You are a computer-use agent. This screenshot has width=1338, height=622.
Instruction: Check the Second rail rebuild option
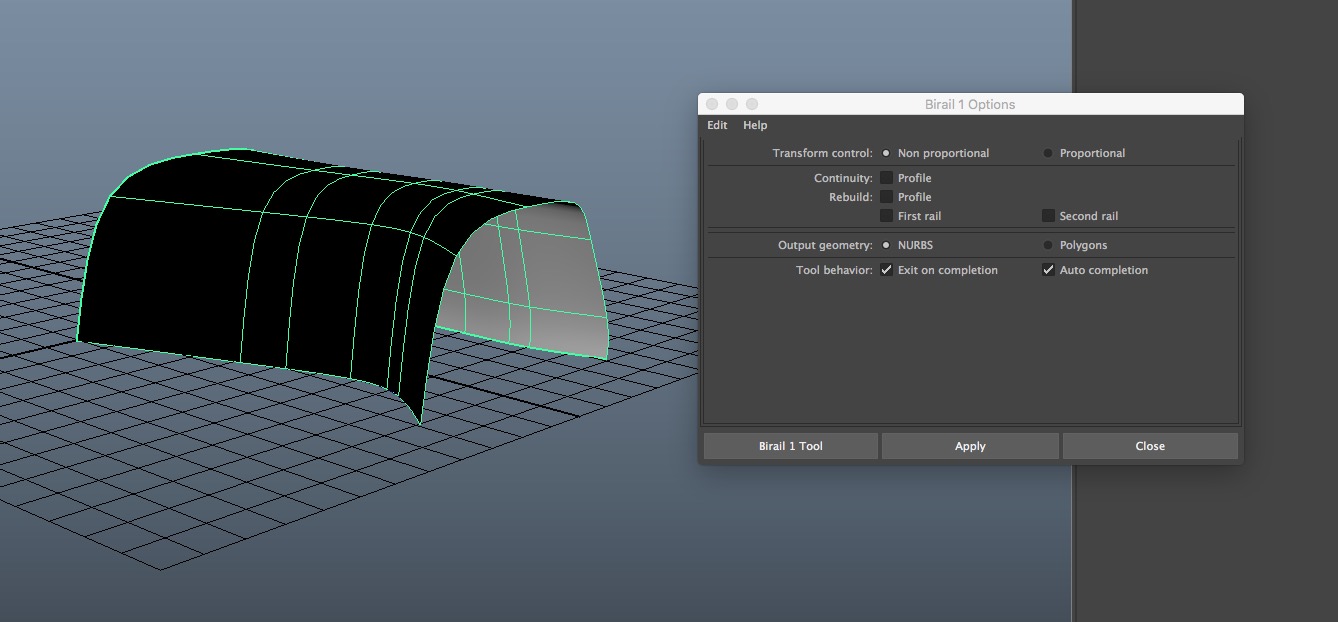(1048, 216)
